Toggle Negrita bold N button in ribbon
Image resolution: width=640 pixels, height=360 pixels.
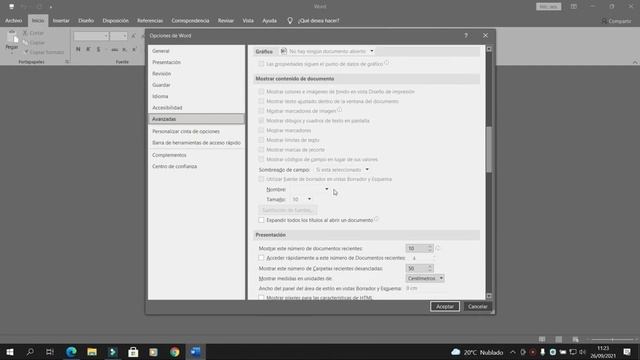tap(78, 49)
